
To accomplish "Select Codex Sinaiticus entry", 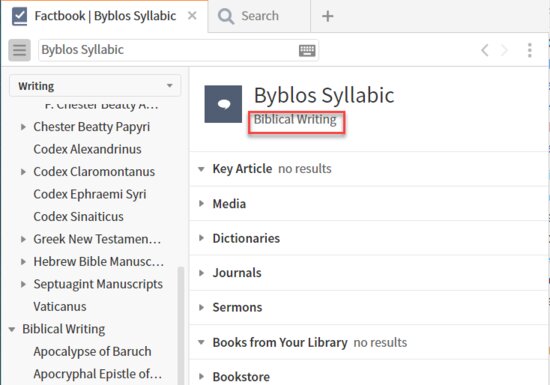I will pos(79,217).
